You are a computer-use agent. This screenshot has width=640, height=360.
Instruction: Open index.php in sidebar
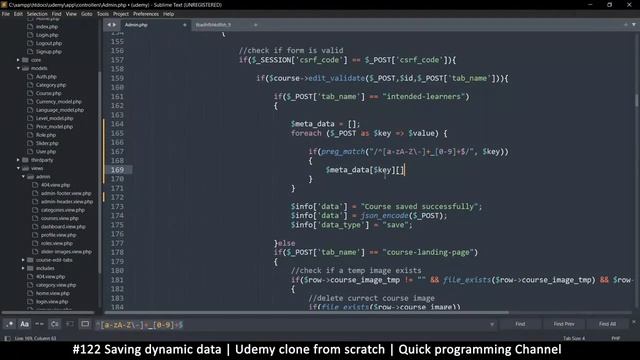click(x=47, y=27)
